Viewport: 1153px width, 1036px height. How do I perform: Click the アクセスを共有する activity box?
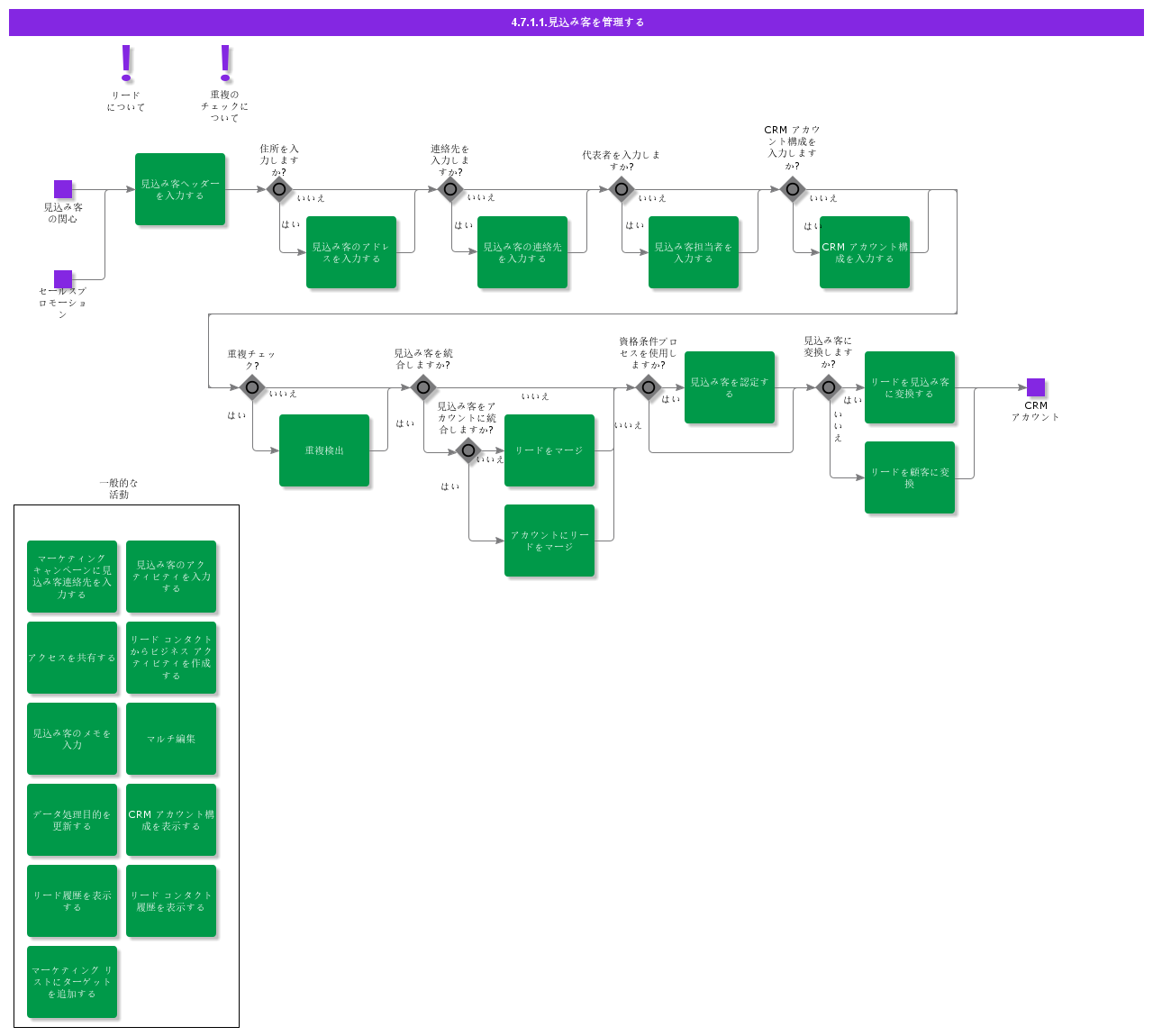[72, 658]
